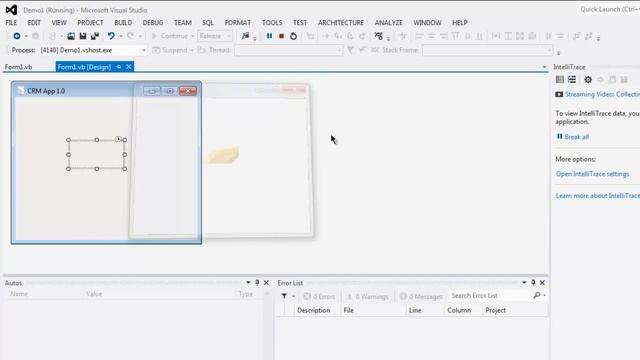Open the Release configuration dropdown
This screenshot has width=640, height=360.
[229, 36]
